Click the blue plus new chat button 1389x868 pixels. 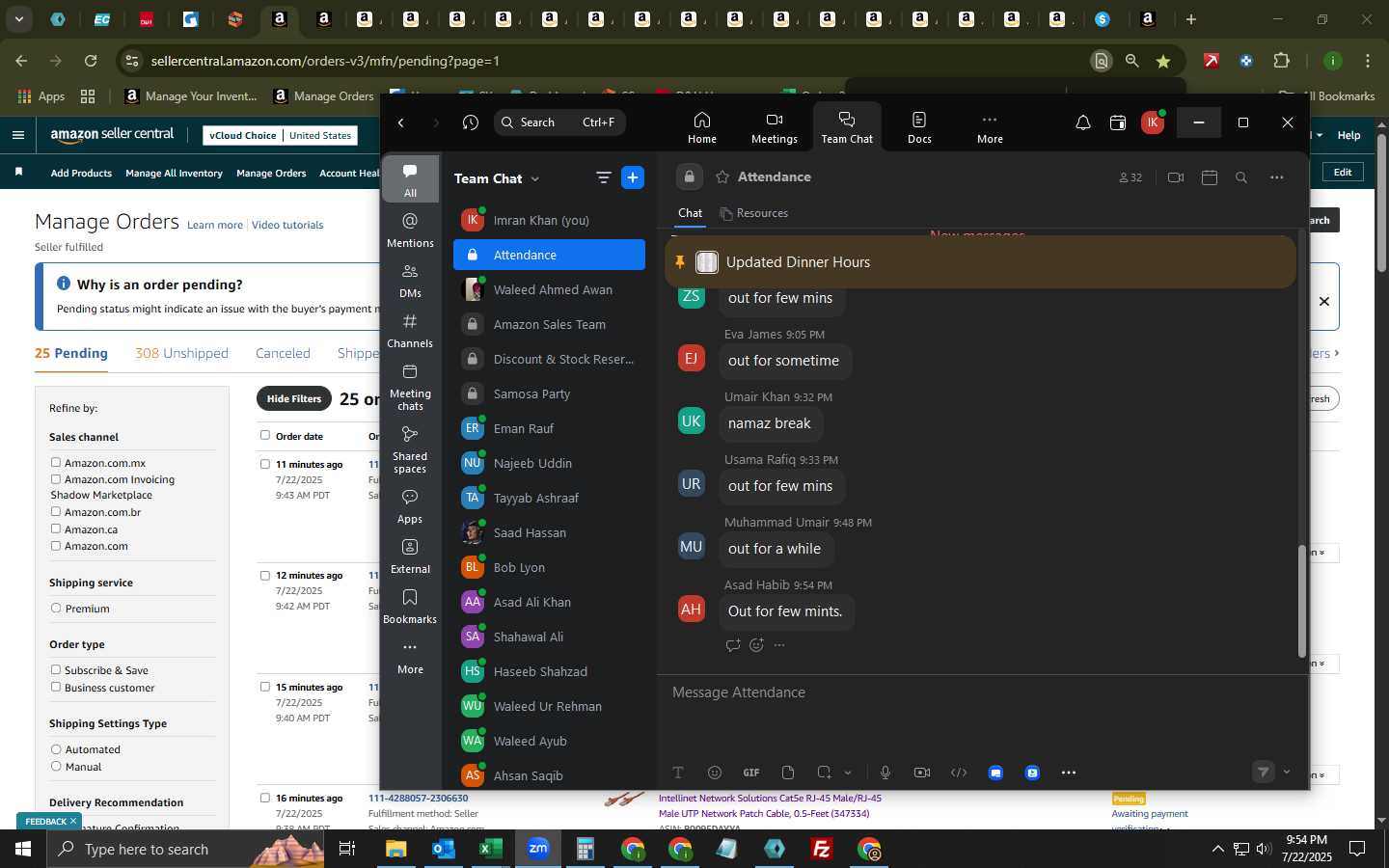633,177
